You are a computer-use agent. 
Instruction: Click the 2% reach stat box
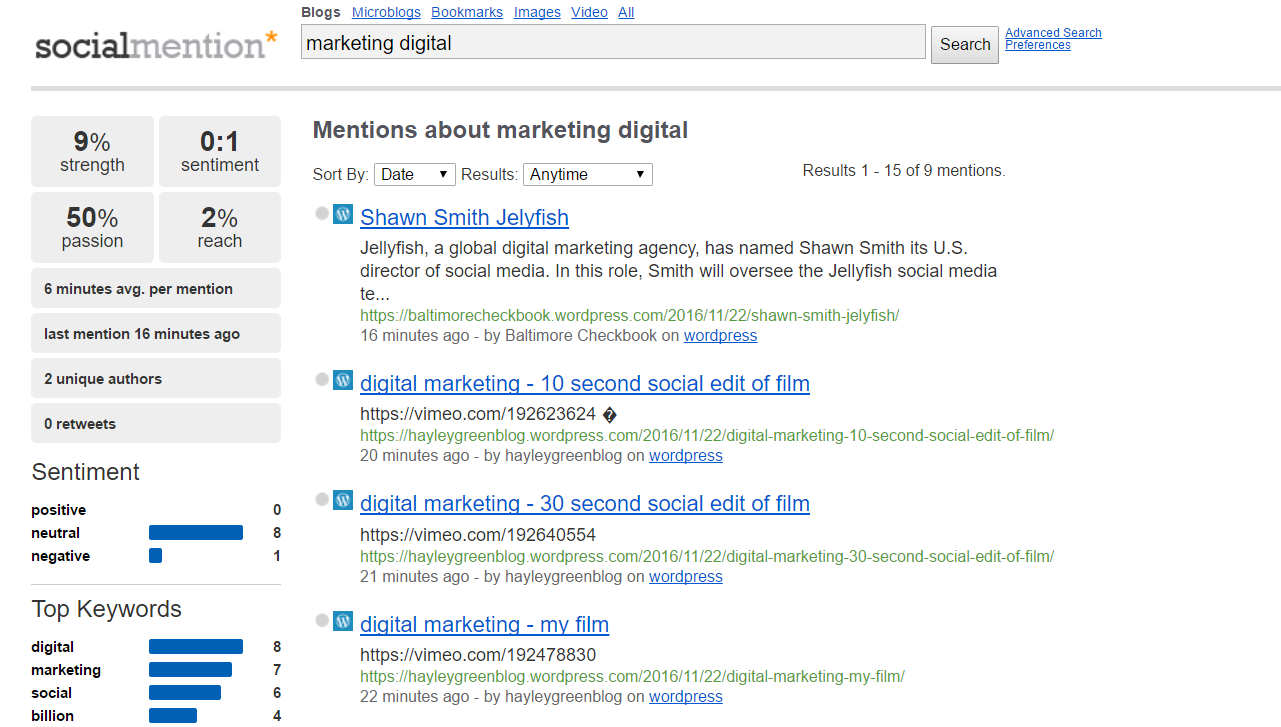[x=220, y=227]
